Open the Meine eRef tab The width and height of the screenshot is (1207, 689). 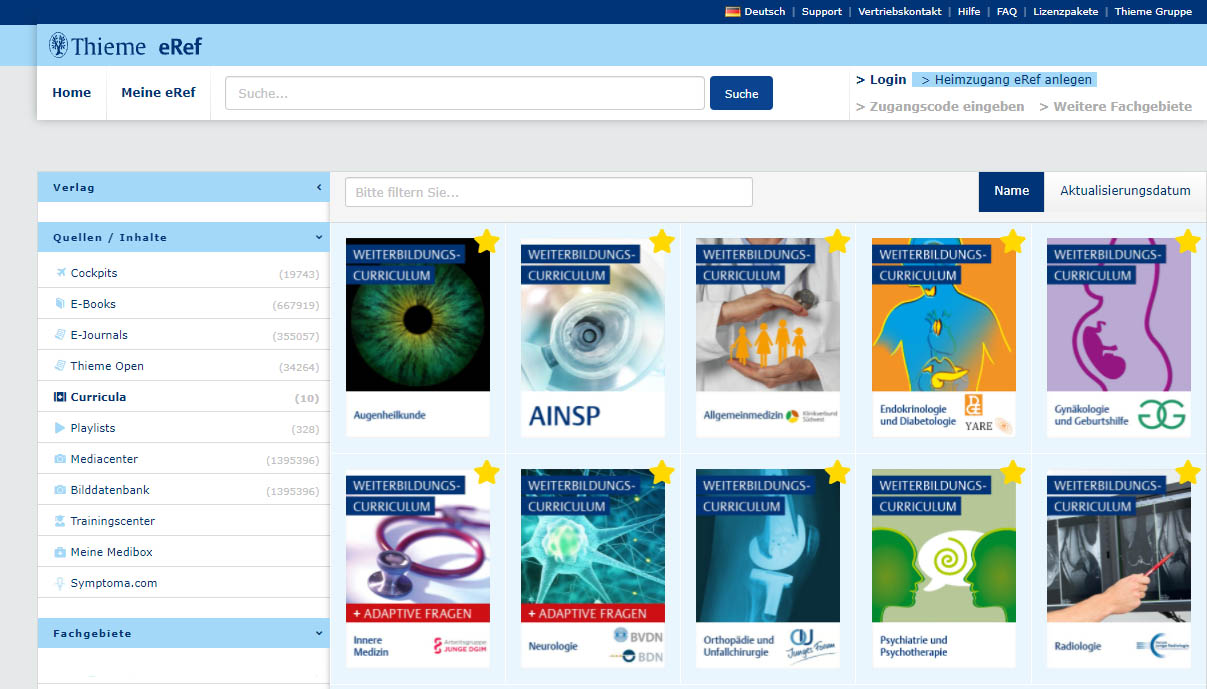pos(158,93)
